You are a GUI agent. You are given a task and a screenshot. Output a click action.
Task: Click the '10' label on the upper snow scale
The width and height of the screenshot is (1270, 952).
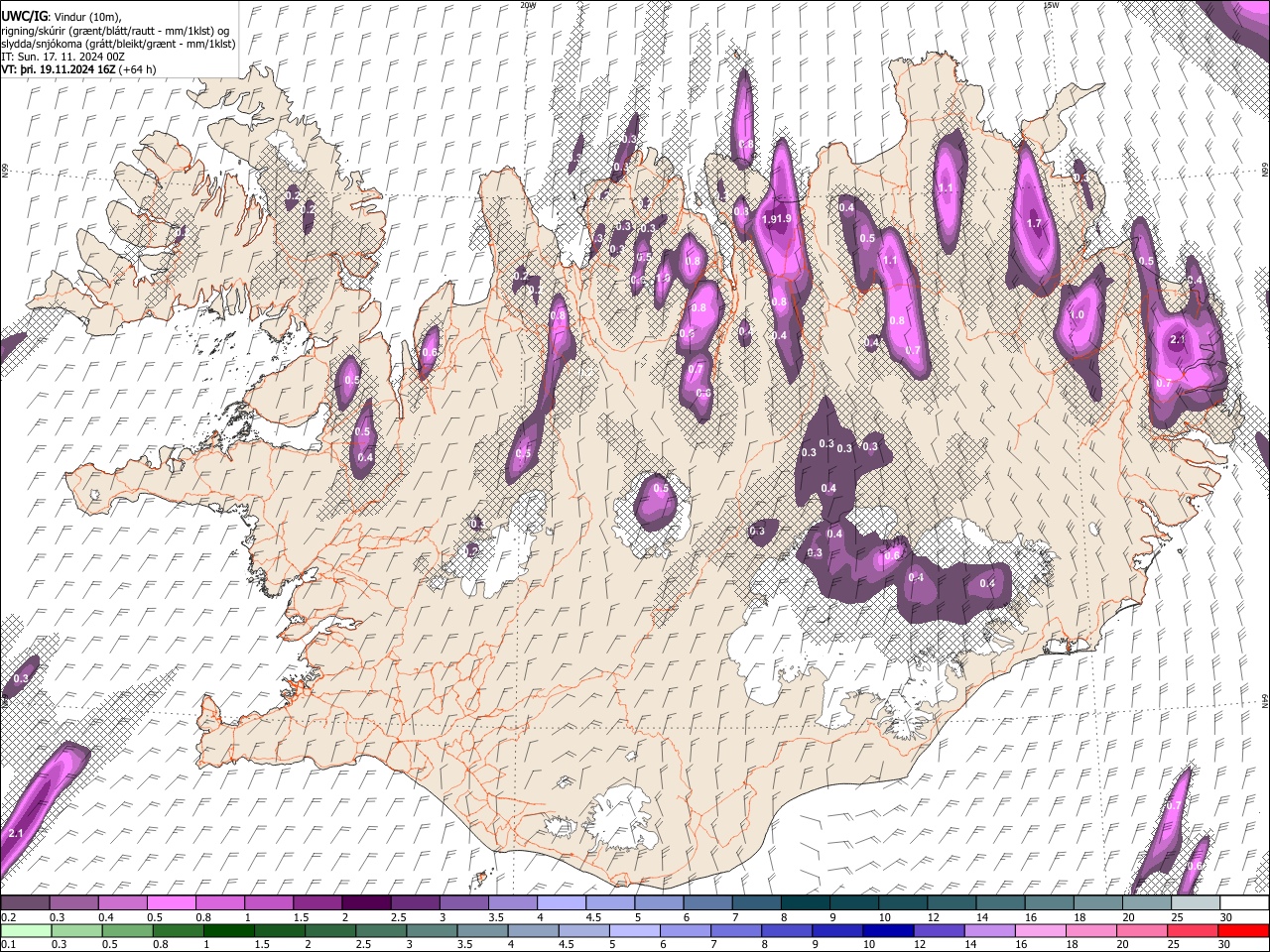[x=884, y=917]
